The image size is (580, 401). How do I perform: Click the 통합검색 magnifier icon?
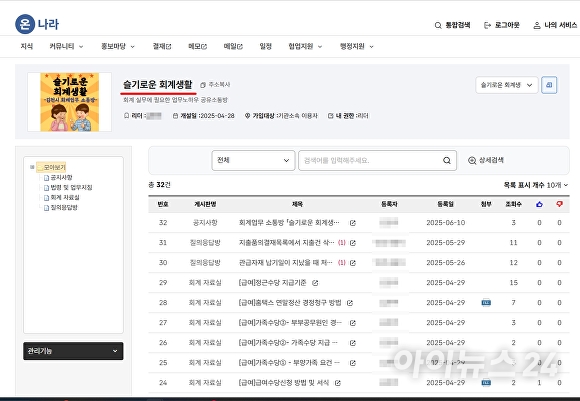point(438,25)
